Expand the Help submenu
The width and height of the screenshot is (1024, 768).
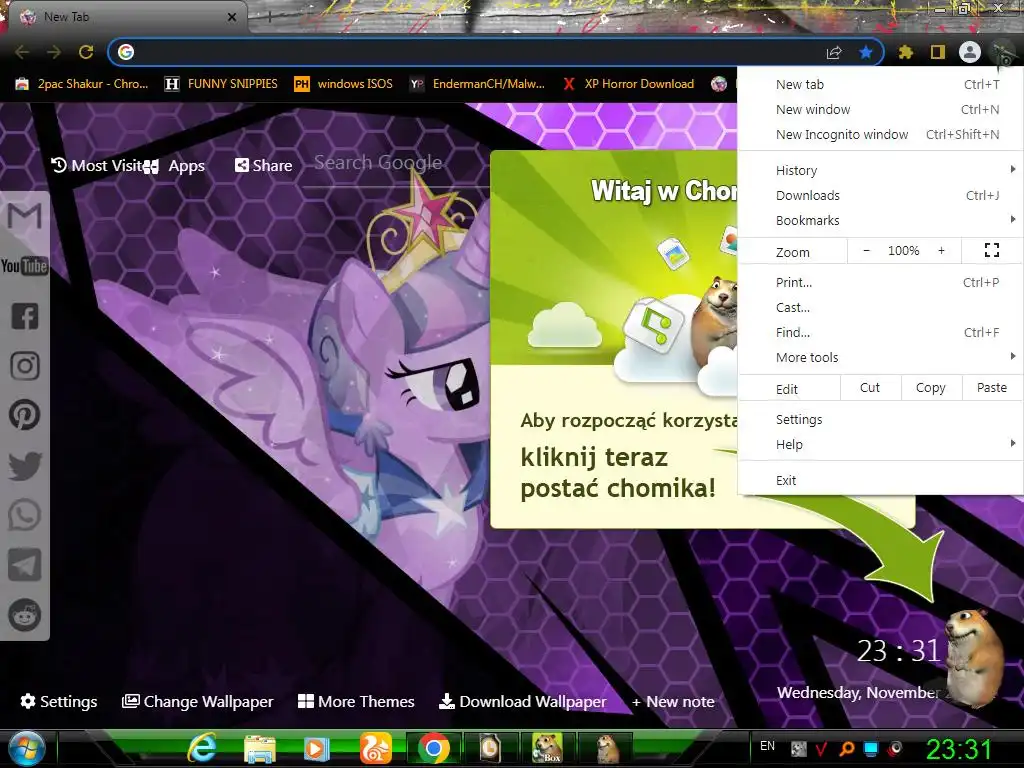pos(880,444)
